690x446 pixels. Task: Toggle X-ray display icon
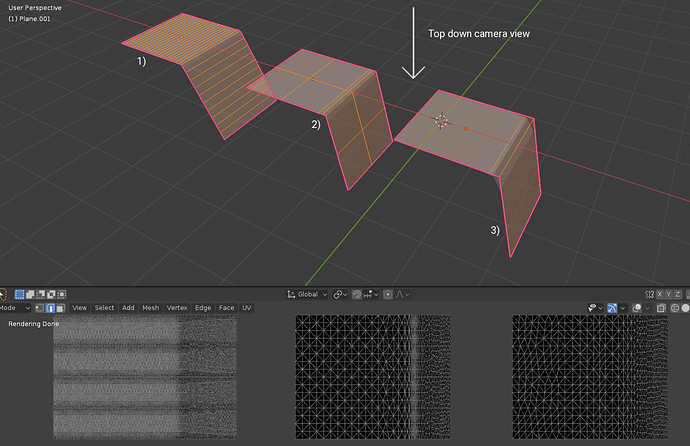(661, 308)
